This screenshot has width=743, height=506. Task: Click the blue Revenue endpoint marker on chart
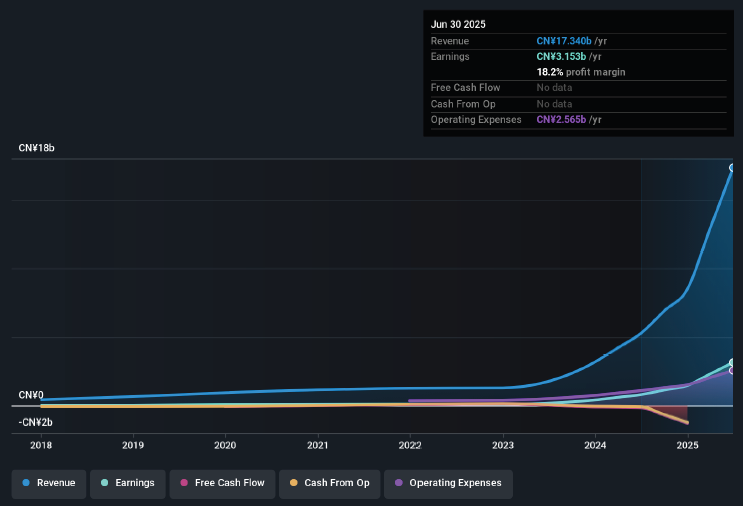coord(732,168)
